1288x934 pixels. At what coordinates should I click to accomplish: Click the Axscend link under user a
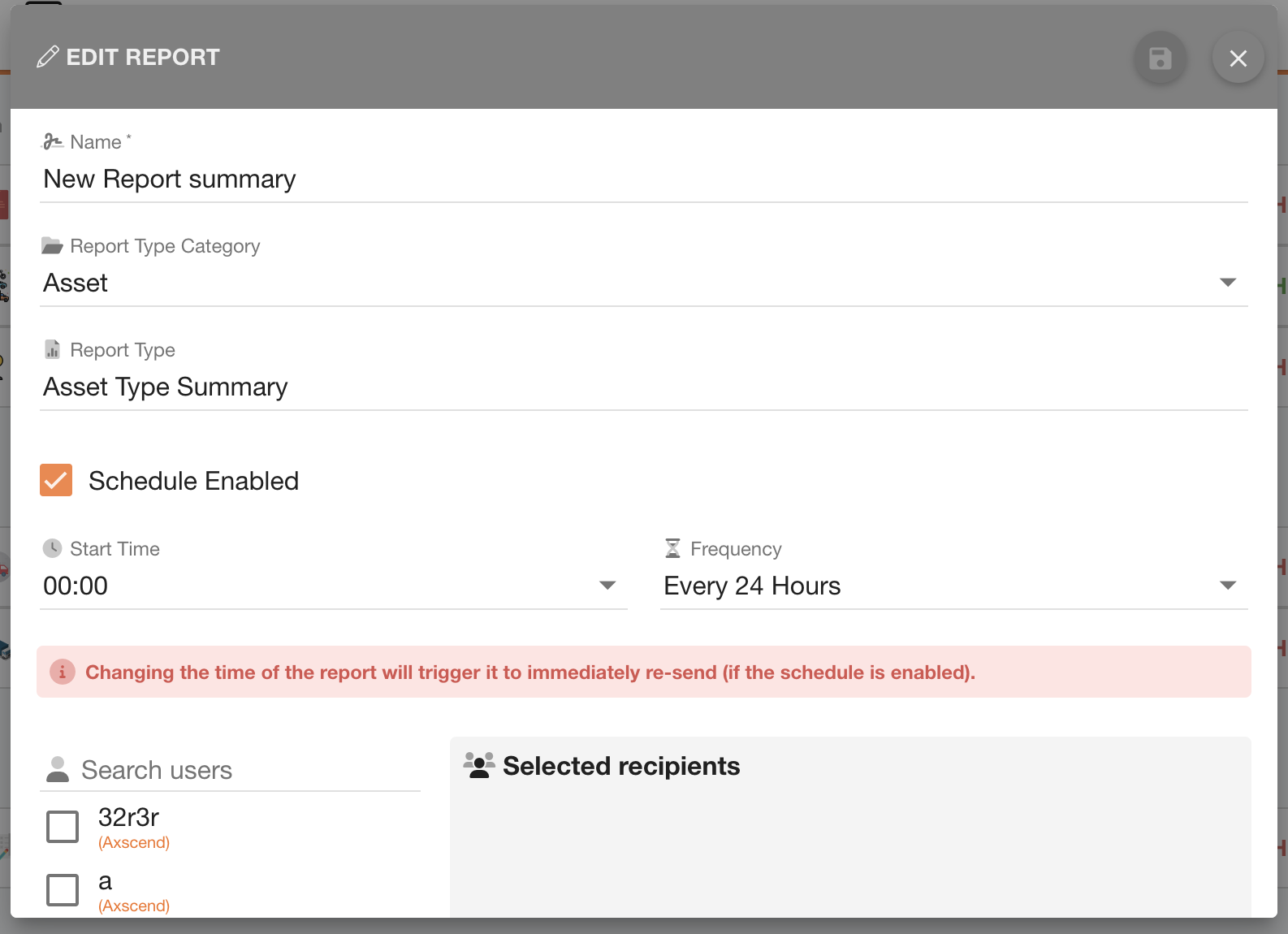133,906
